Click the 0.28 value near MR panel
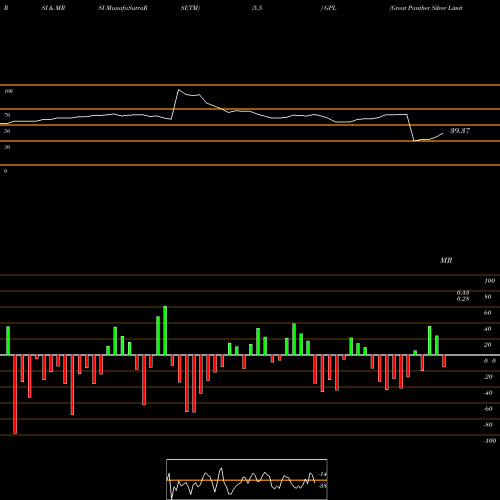The width and height of the screenshot is (500, 500). [x=463, y=299]
